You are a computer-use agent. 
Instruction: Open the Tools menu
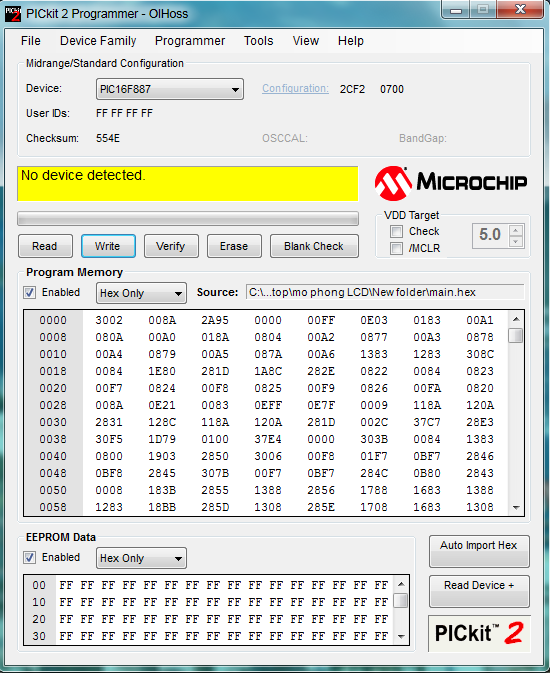click(x=259, y=41)
